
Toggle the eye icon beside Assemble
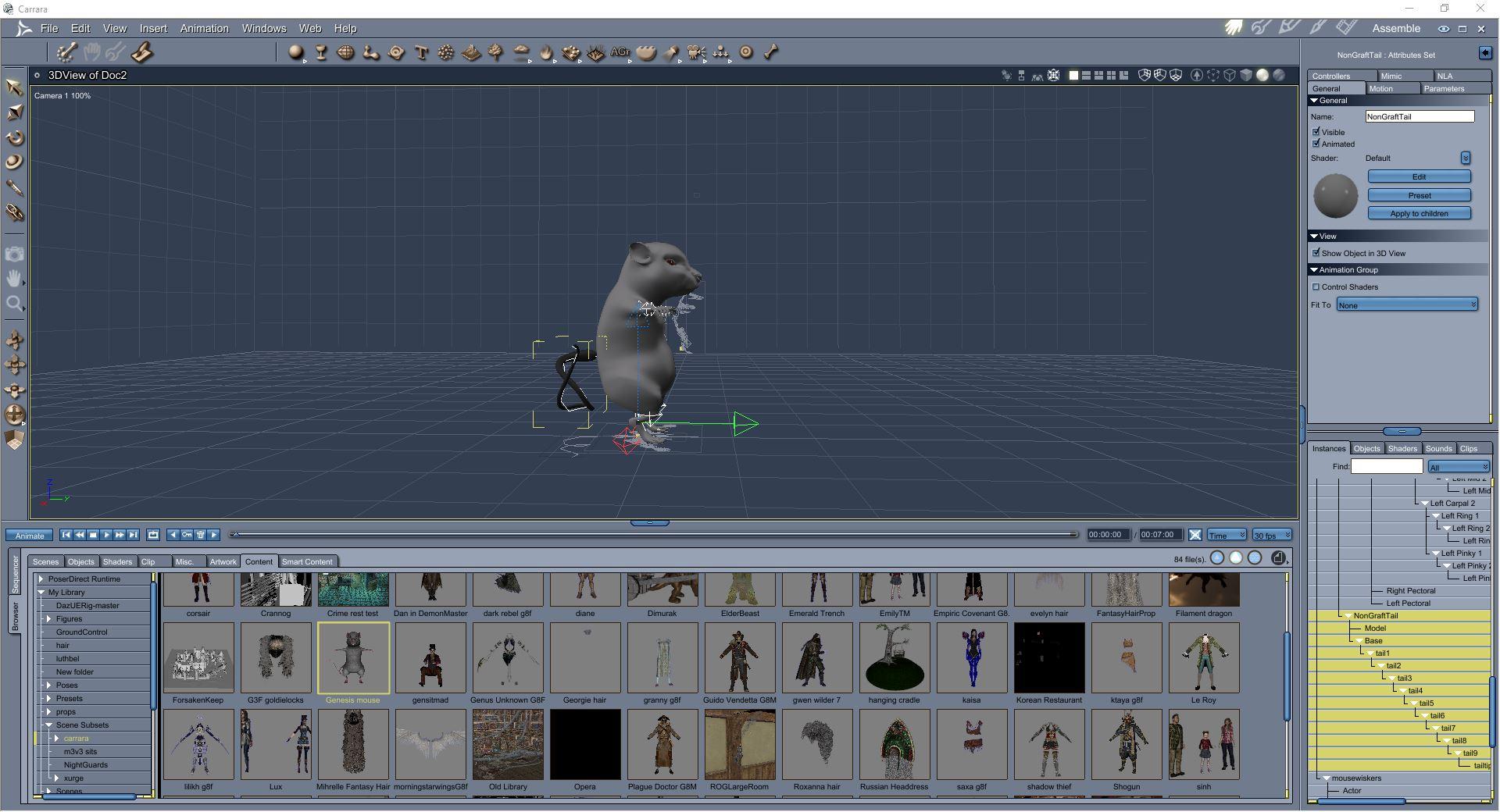pyautogui.click(x=1443, y=29)
